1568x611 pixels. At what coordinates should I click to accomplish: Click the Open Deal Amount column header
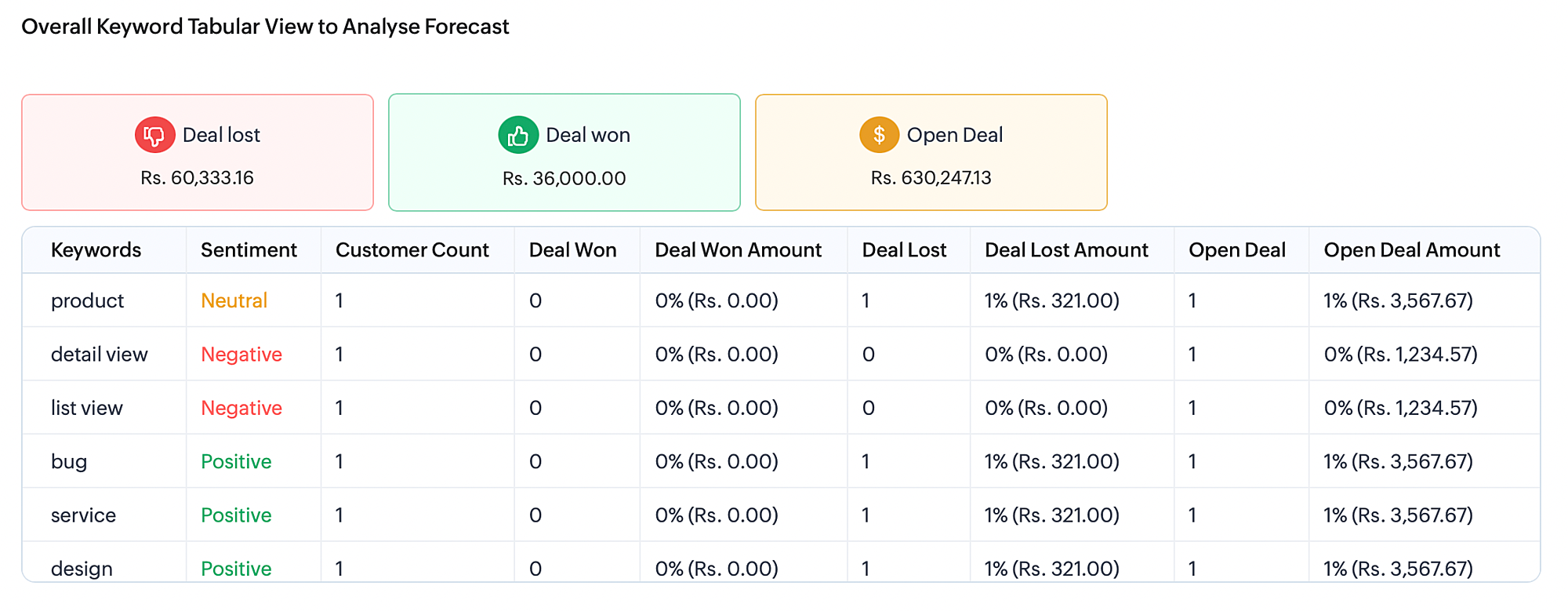click(x=1411, y=250)
